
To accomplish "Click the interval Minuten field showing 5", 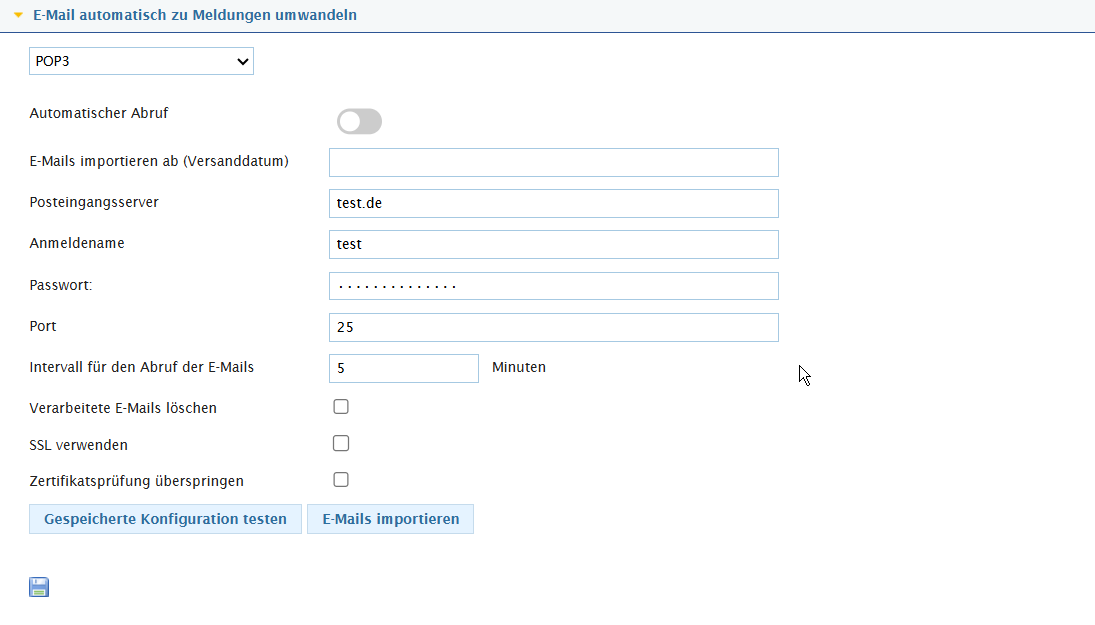I will [x=404, y=368].
